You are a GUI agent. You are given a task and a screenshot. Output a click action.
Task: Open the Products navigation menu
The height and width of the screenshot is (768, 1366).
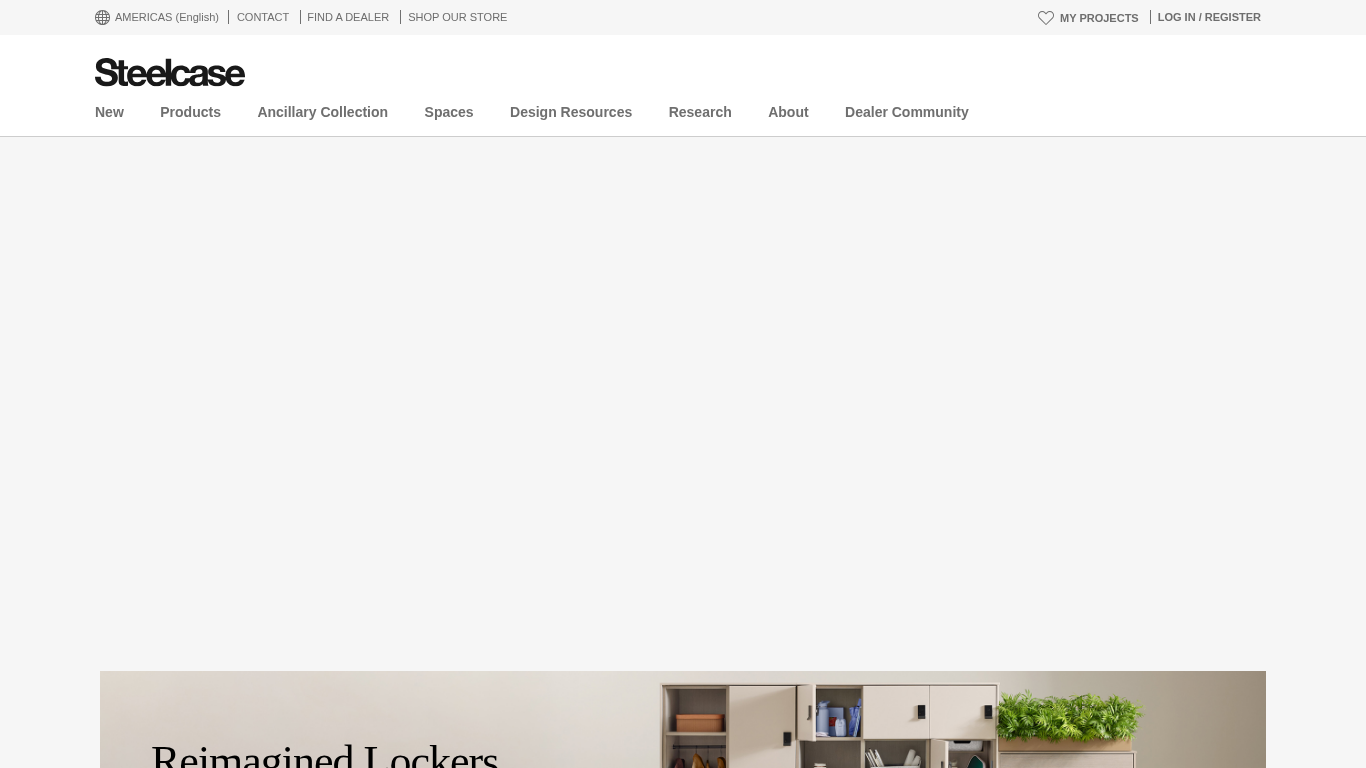pyautogui.click(x=190, y=112)
